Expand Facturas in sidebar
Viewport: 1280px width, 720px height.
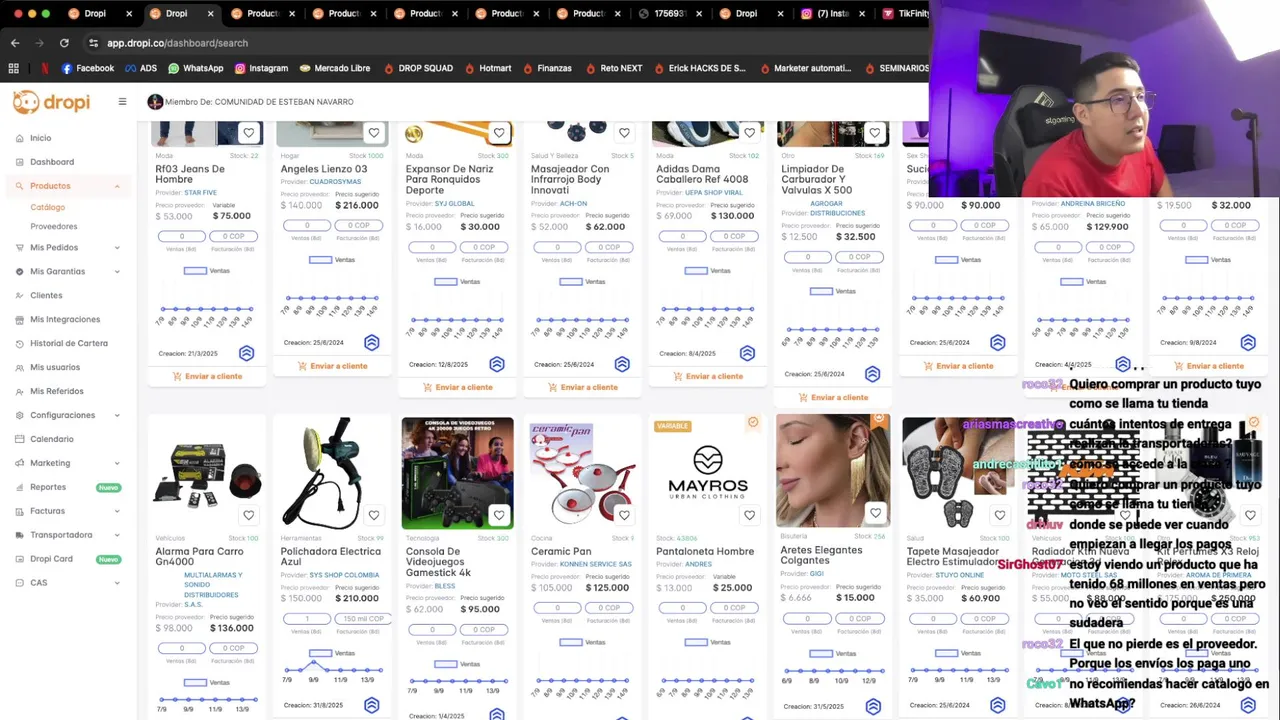click(117, 511)
